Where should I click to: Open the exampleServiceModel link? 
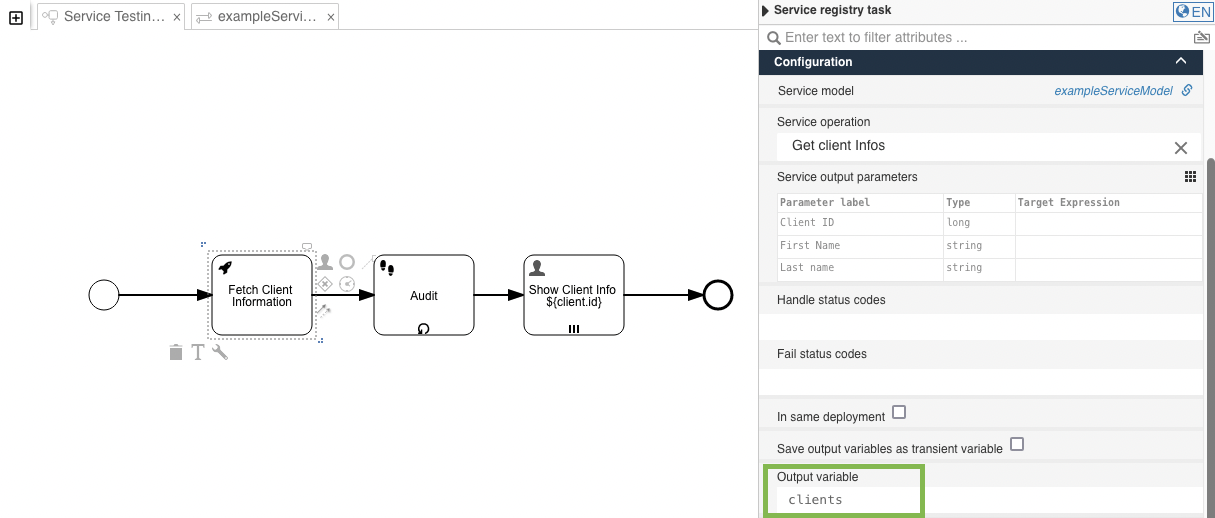(x=1113, y=91)
